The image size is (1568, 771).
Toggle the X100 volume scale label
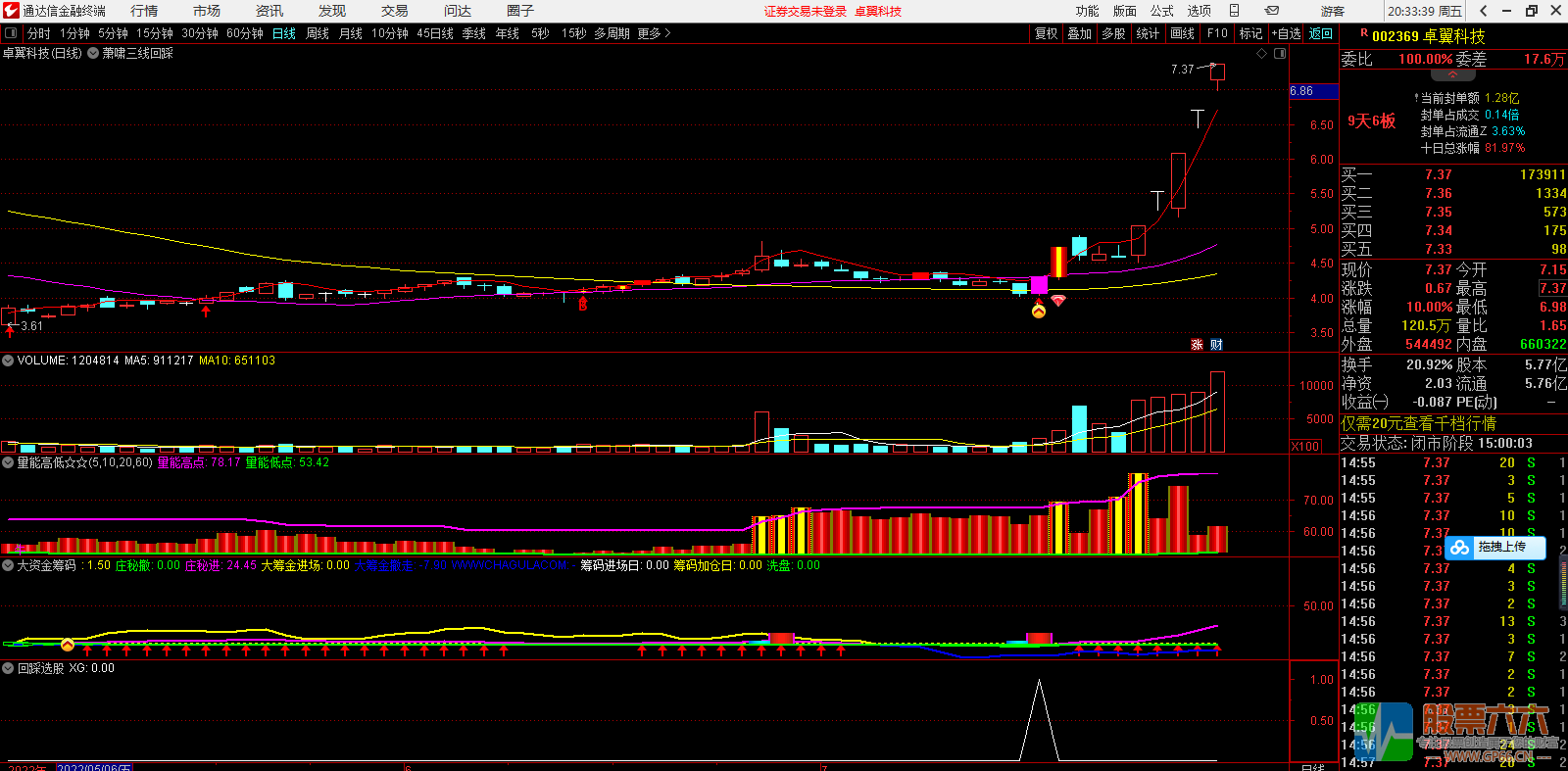1305,446
